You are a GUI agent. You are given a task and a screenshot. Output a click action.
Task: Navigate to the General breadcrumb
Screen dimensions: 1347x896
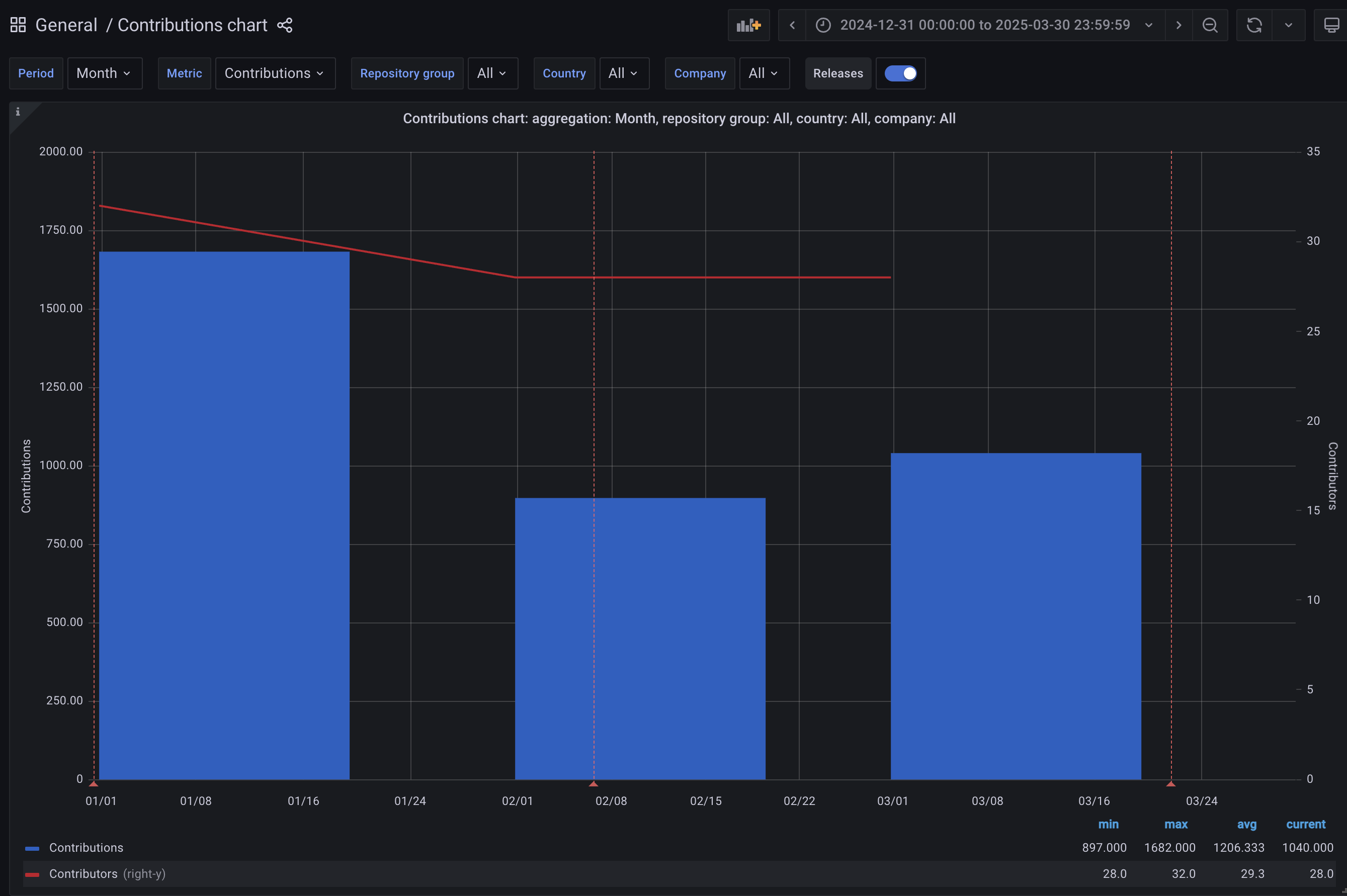(x=66, y=25)
